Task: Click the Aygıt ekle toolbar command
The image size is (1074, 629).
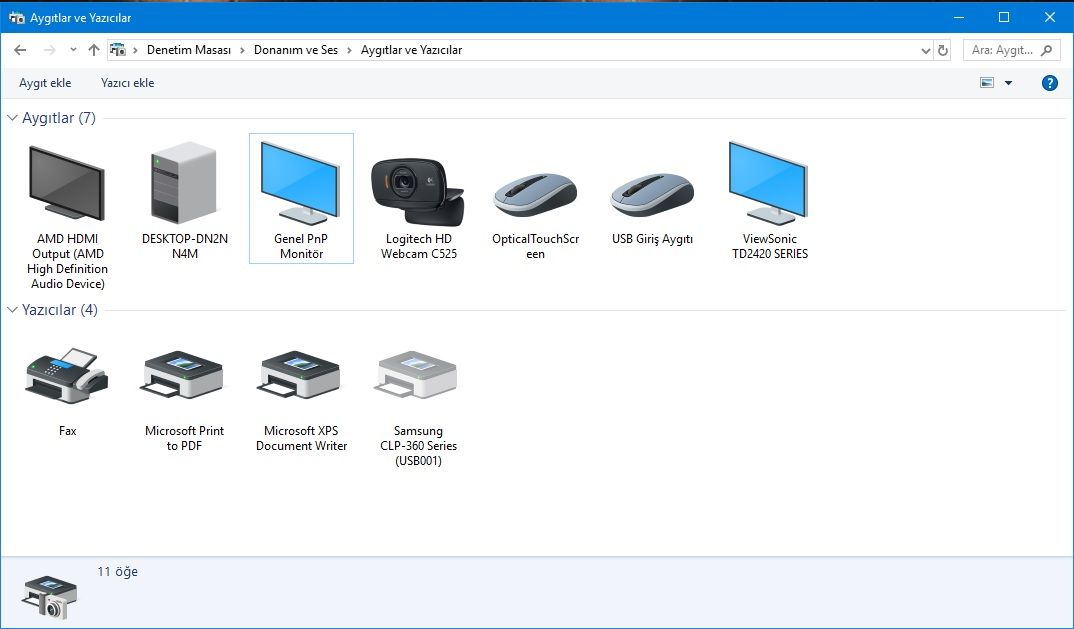Action: 45,83
